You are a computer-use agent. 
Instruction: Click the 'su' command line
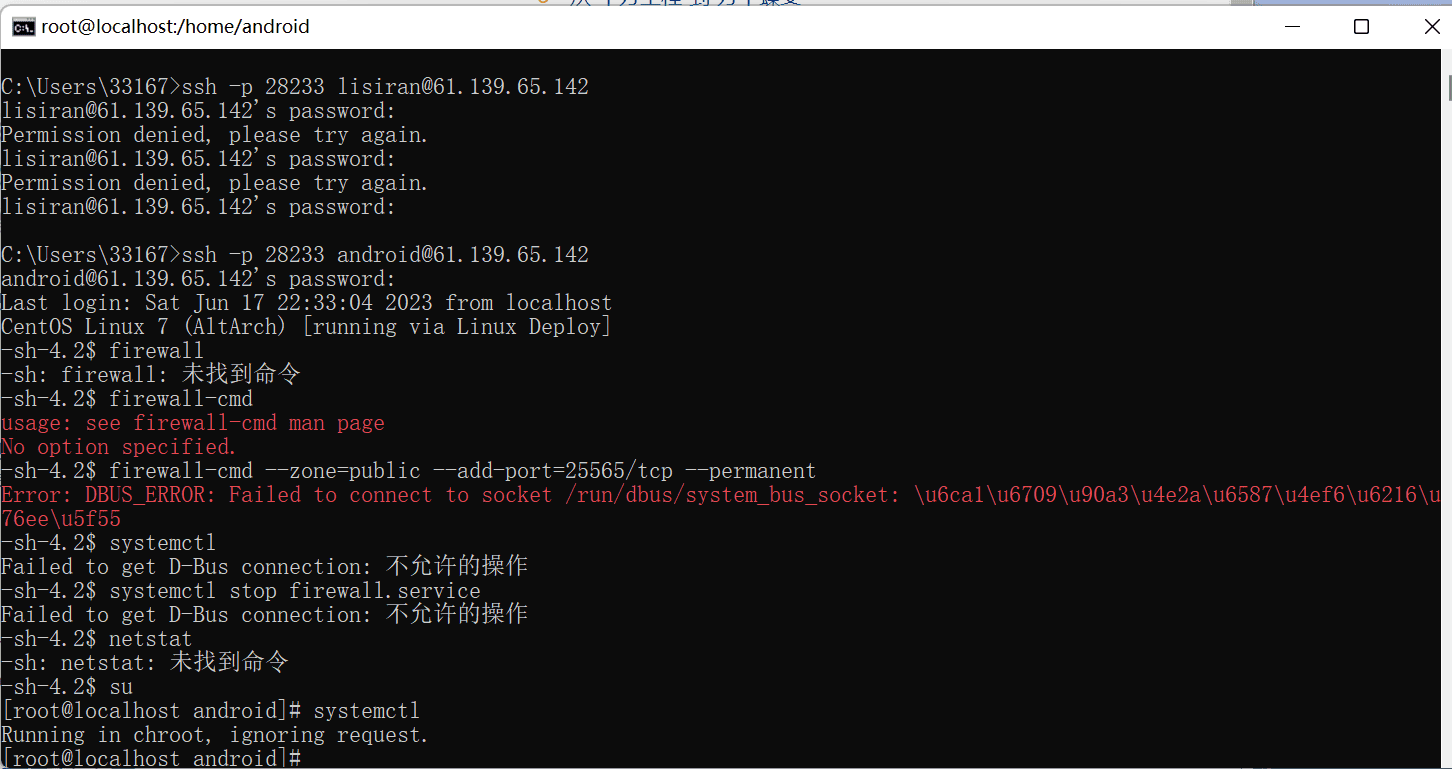click(121, 687)
